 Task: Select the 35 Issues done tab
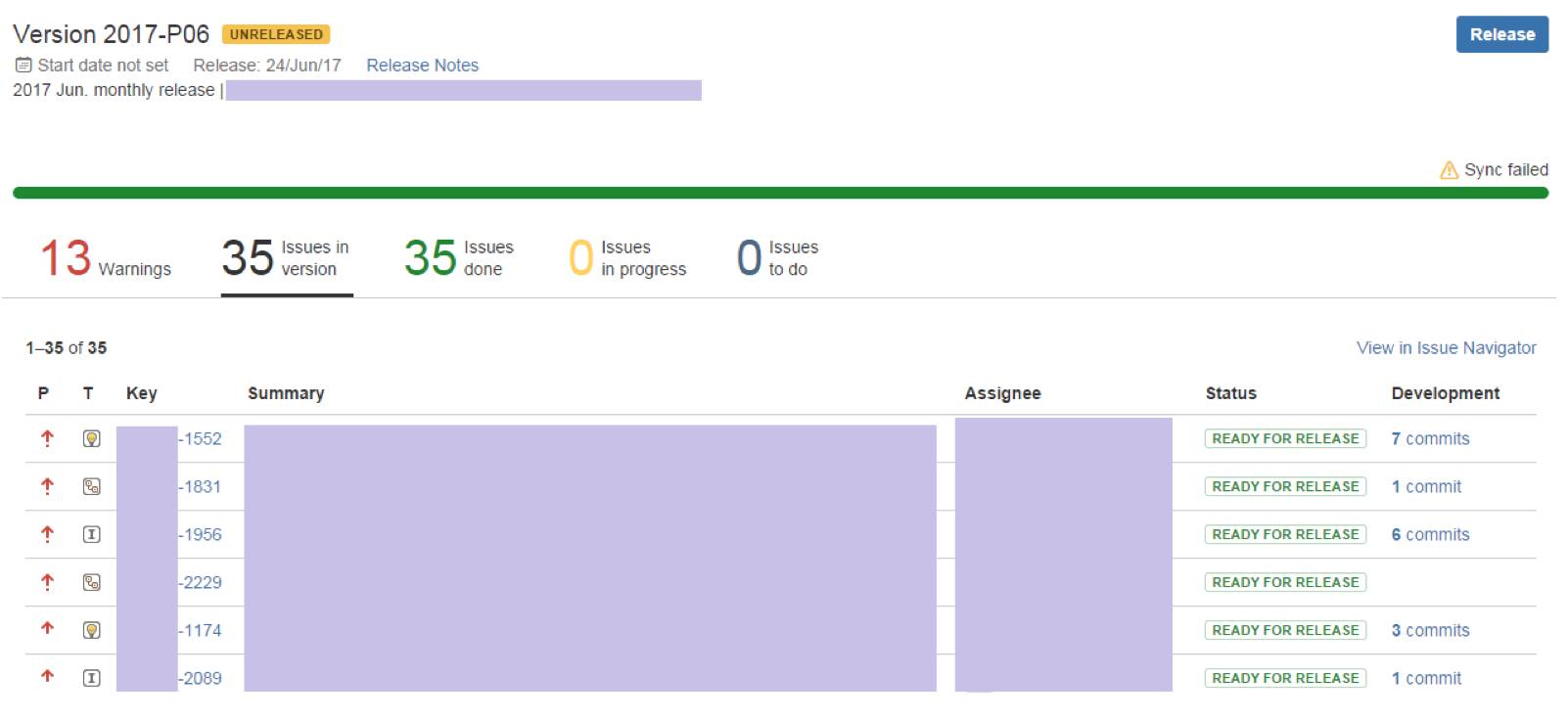(x=458, y=258)
